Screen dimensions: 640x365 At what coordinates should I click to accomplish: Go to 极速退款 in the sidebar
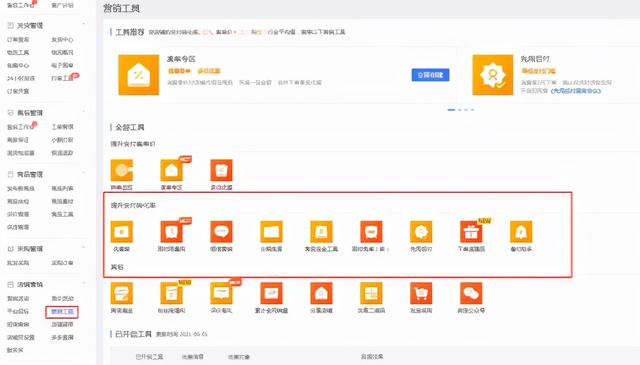tap(62, 153)
